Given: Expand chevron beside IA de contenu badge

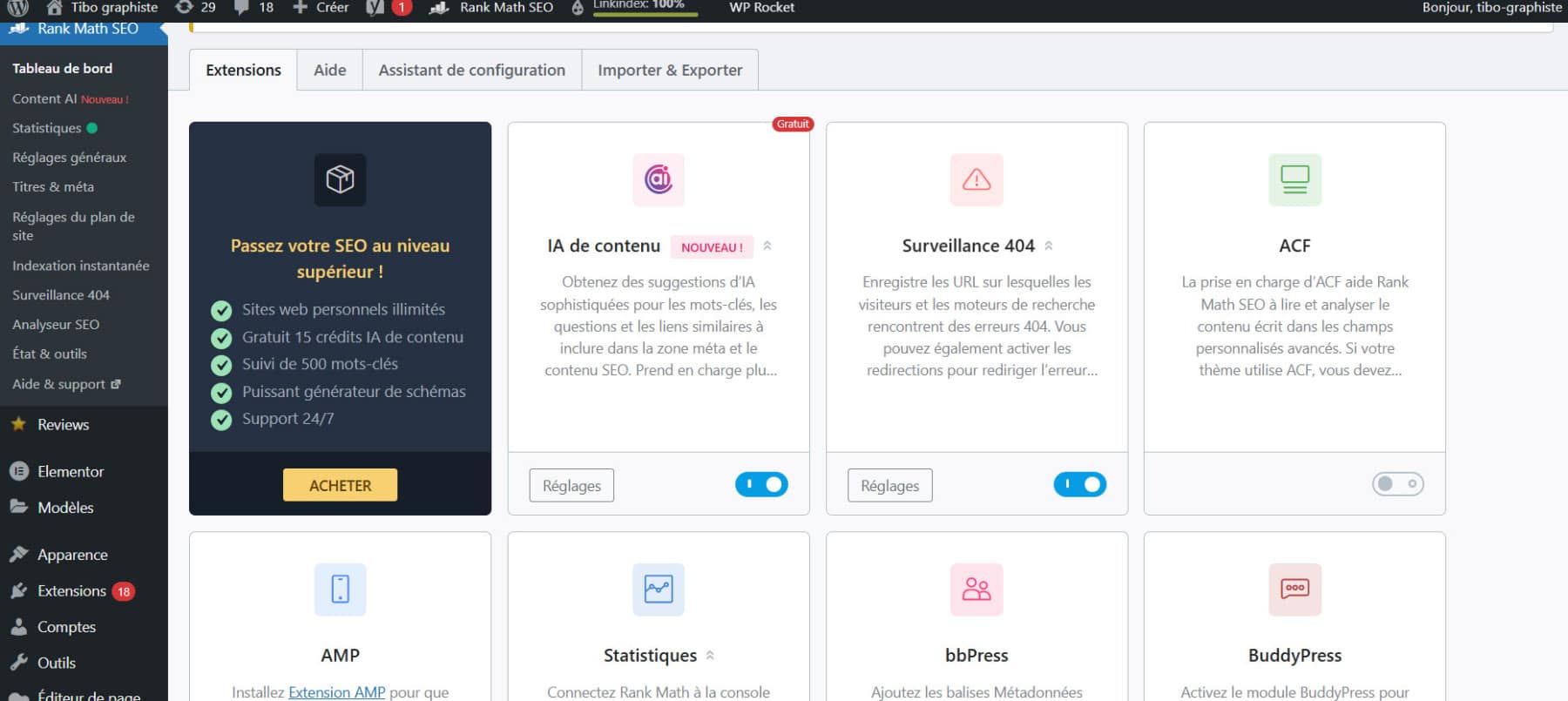Looking at the screenshot, I should pyautogui.click(x=767, y=246).
